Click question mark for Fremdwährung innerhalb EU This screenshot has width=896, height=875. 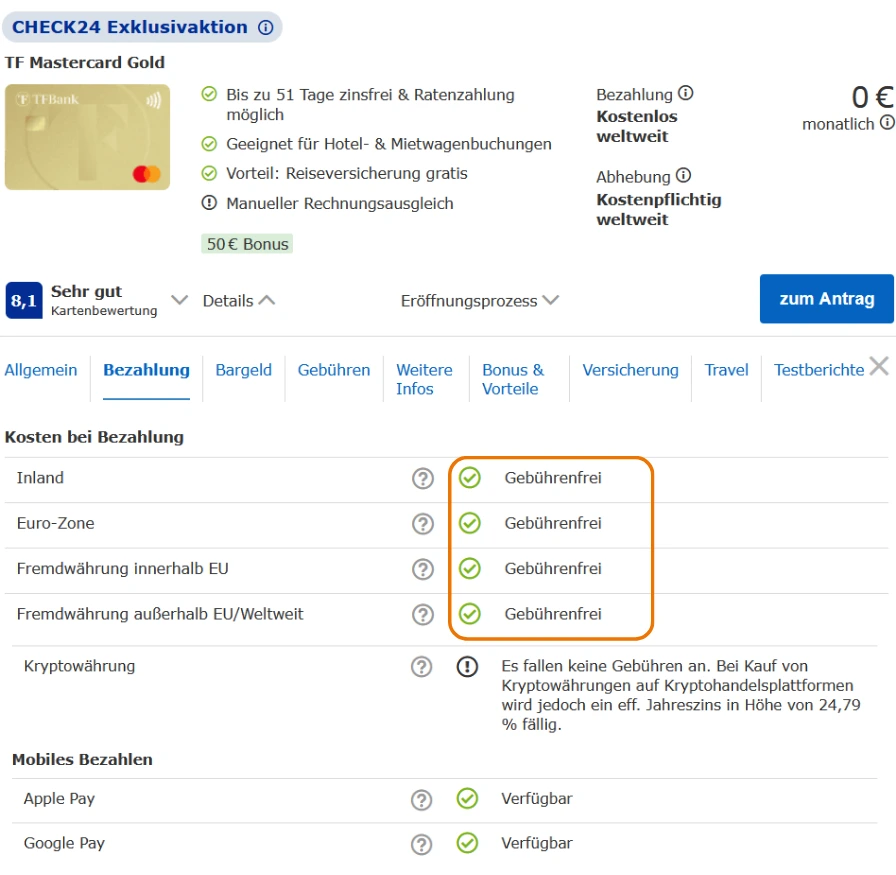coord(423,569)
